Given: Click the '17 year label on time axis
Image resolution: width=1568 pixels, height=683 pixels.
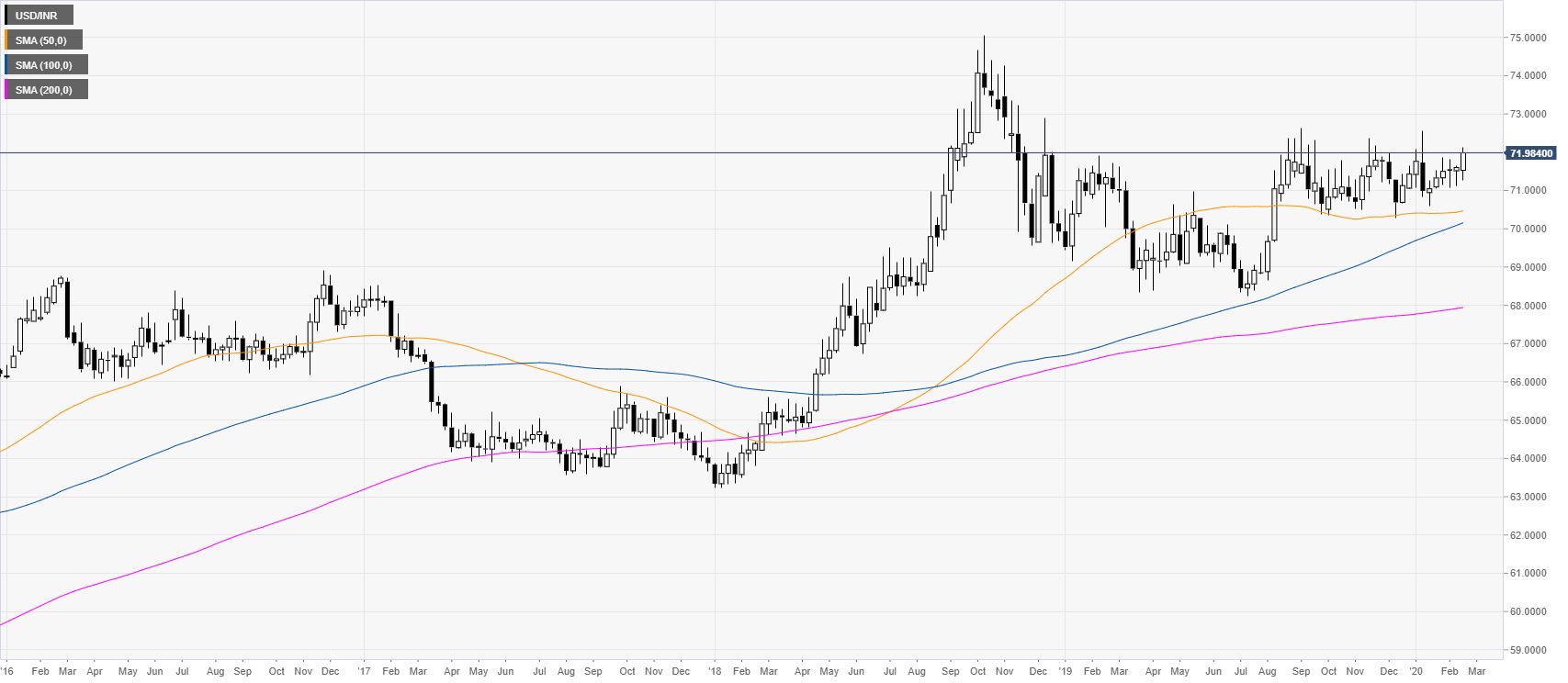Looking at the screenshot, I should click(x=363, y=671).
